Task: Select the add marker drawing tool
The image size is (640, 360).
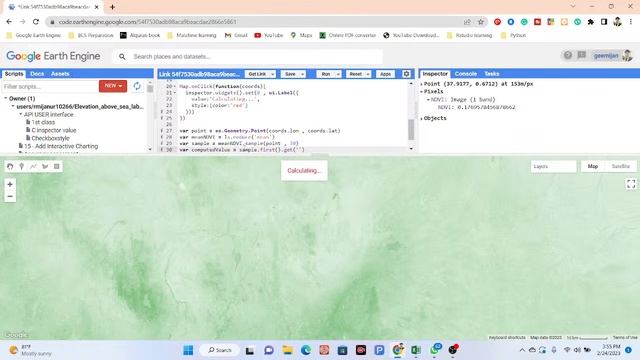Action: pyautogui.click(x=22, y=167)
